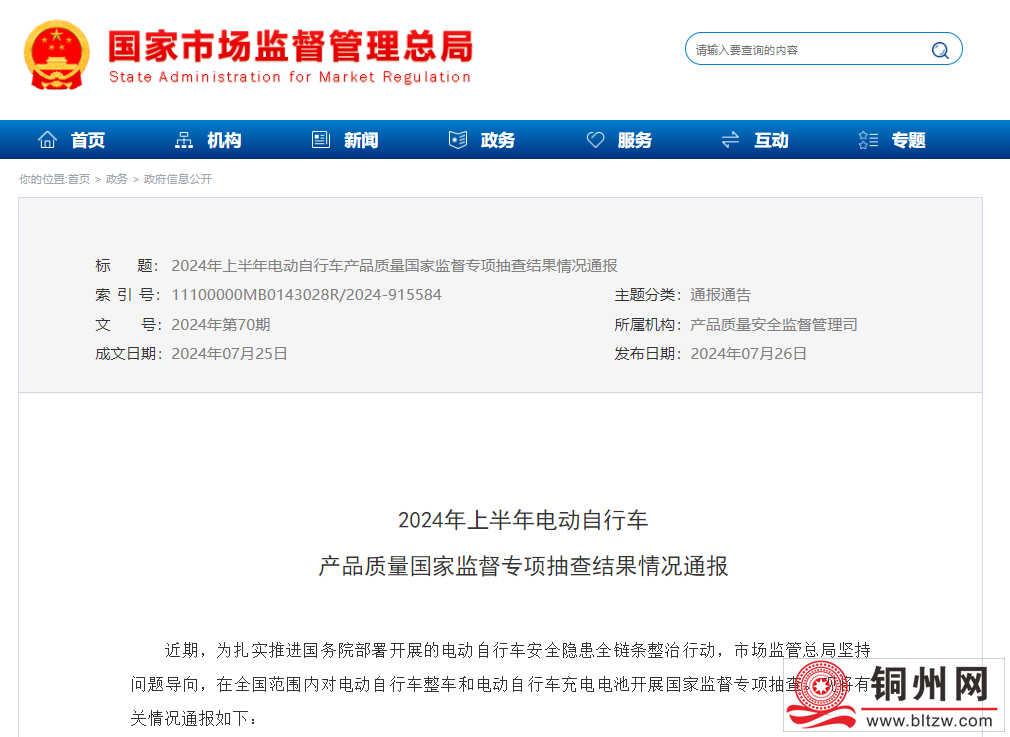This screenshot has height=737, width=1010.
Task: Click the search magnifier icon
Action: pyautogui.click(x=940, y=50)
